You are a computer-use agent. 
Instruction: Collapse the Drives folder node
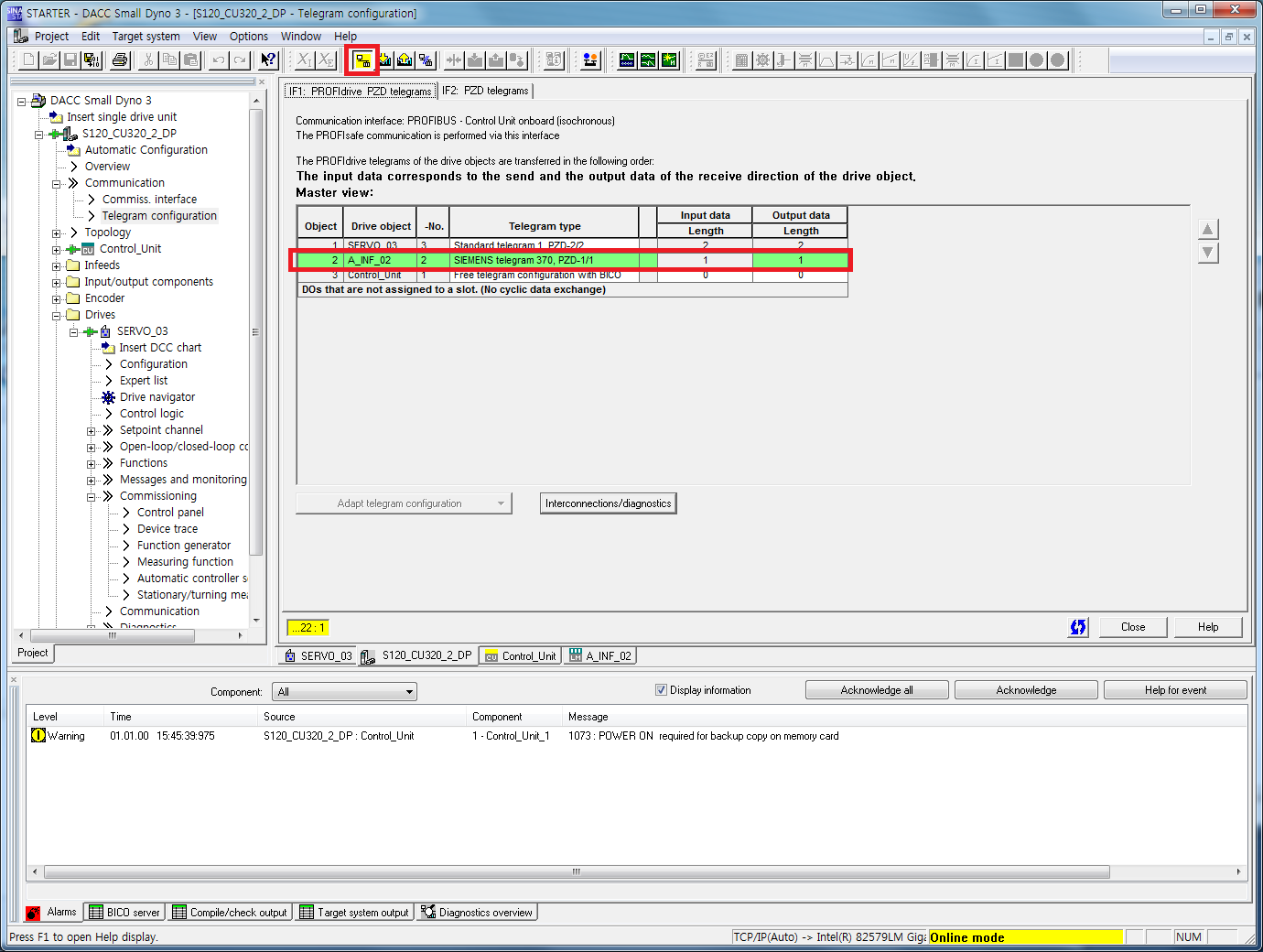[x=56, y=316]
